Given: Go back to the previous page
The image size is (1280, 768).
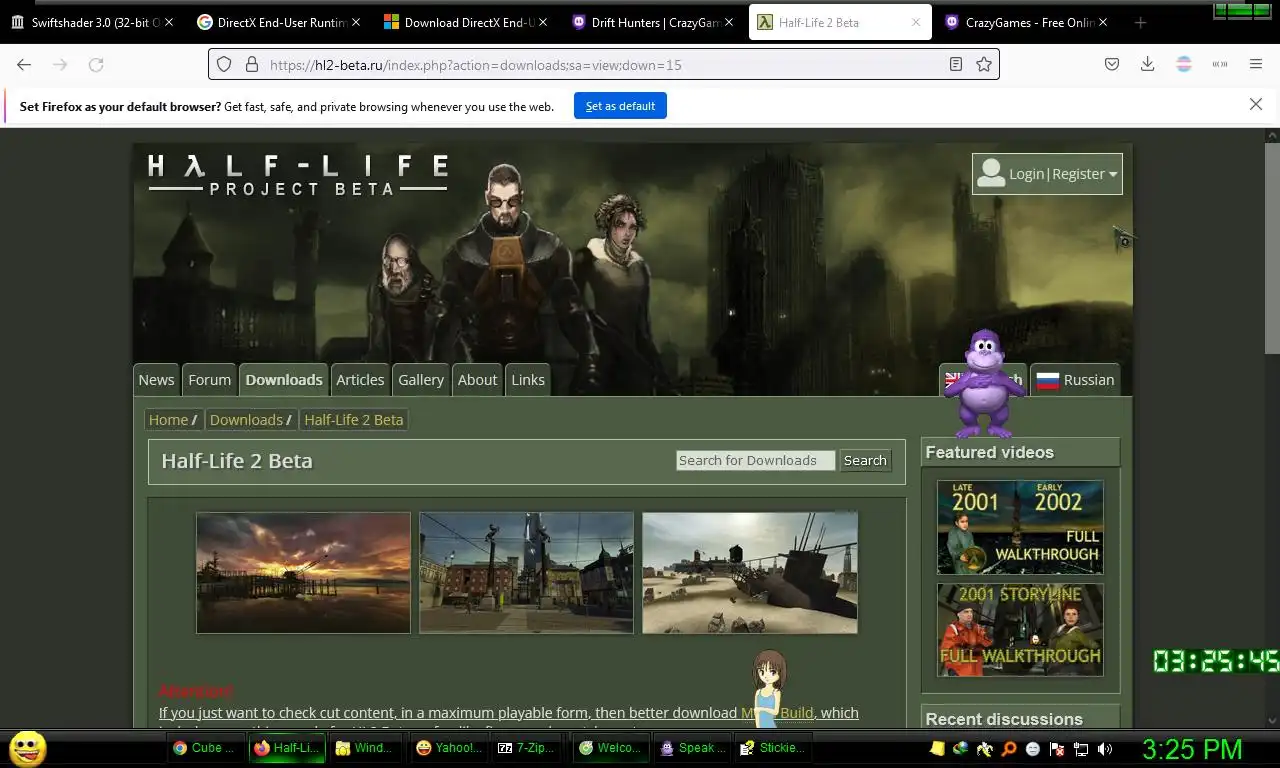Looking at the screenshot, I should [x=24, y=64].
